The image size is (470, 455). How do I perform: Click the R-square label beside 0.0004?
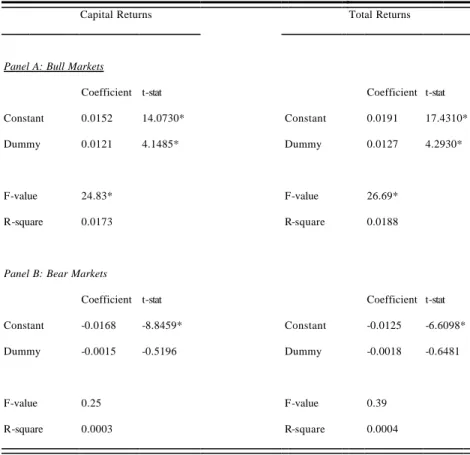coord(305,430)
